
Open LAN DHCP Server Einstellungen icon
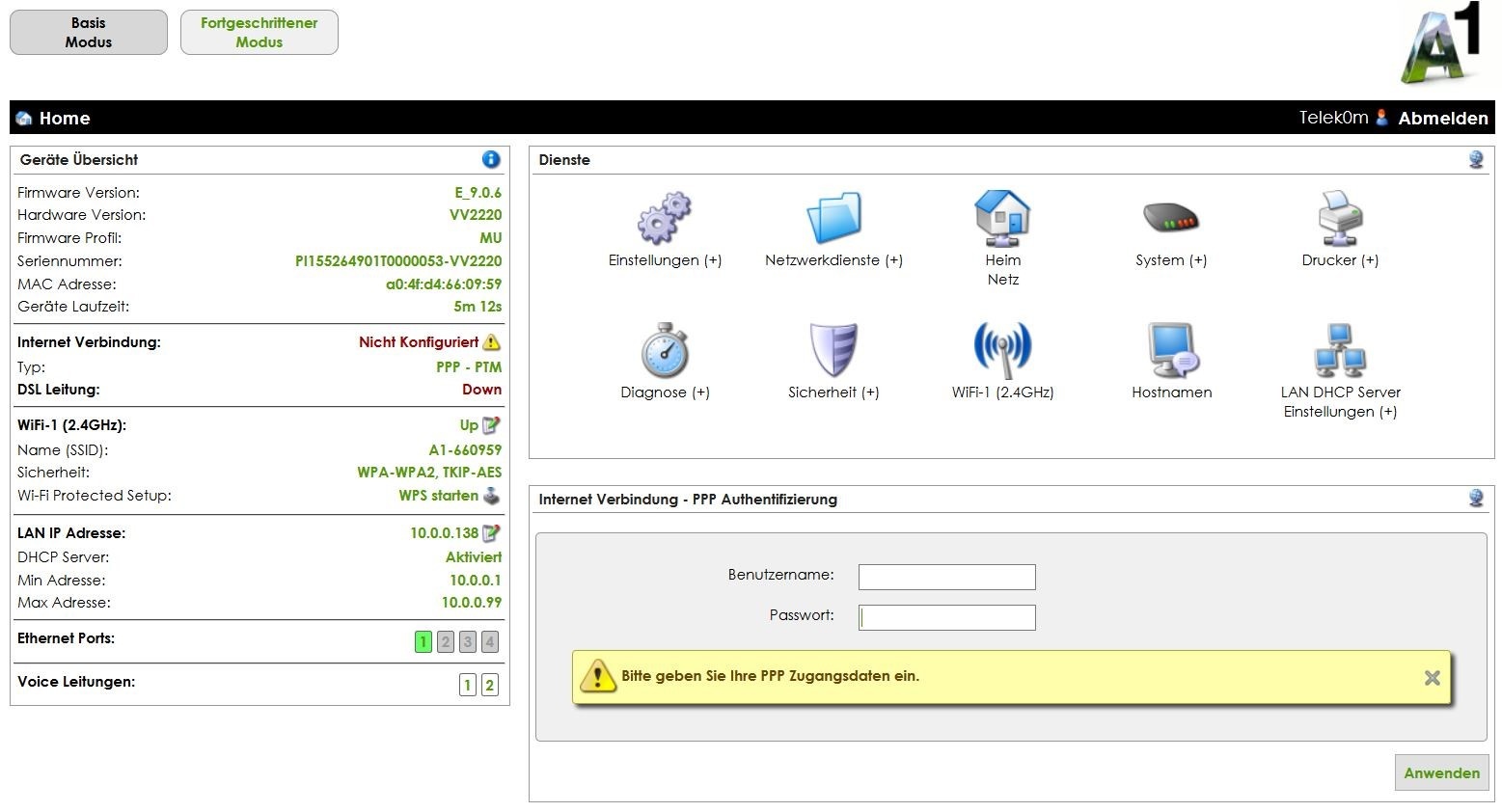(1339, 350)
